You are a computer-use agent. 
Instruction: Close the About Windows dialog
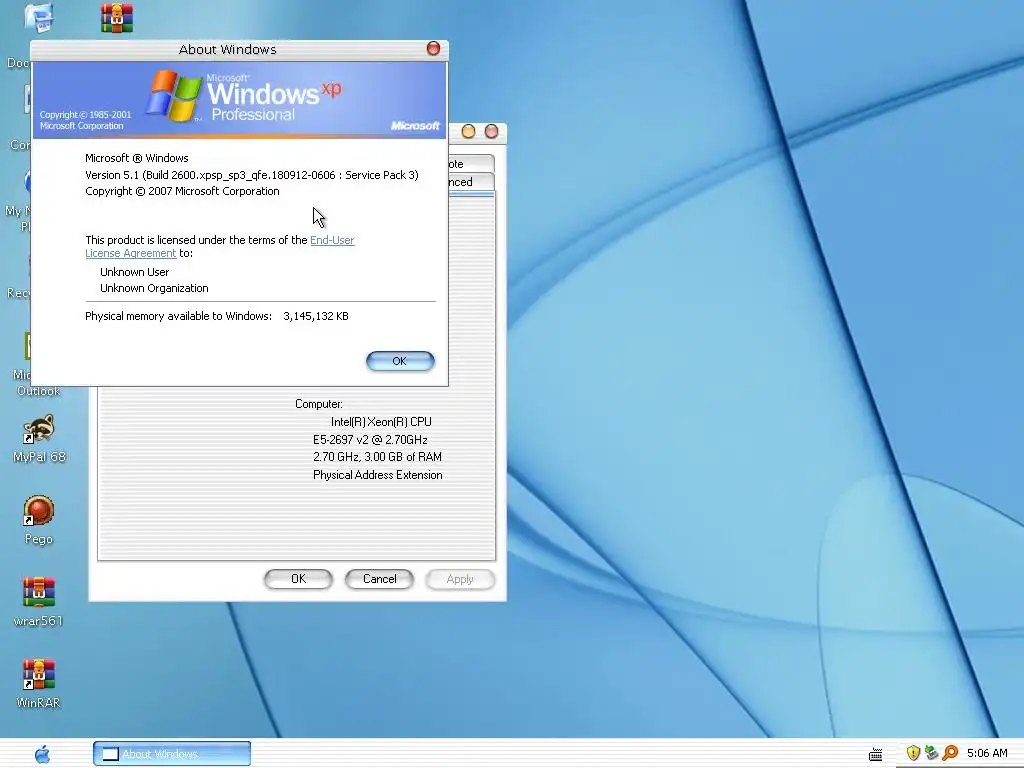pyautogui.click(x=433, y=48)
